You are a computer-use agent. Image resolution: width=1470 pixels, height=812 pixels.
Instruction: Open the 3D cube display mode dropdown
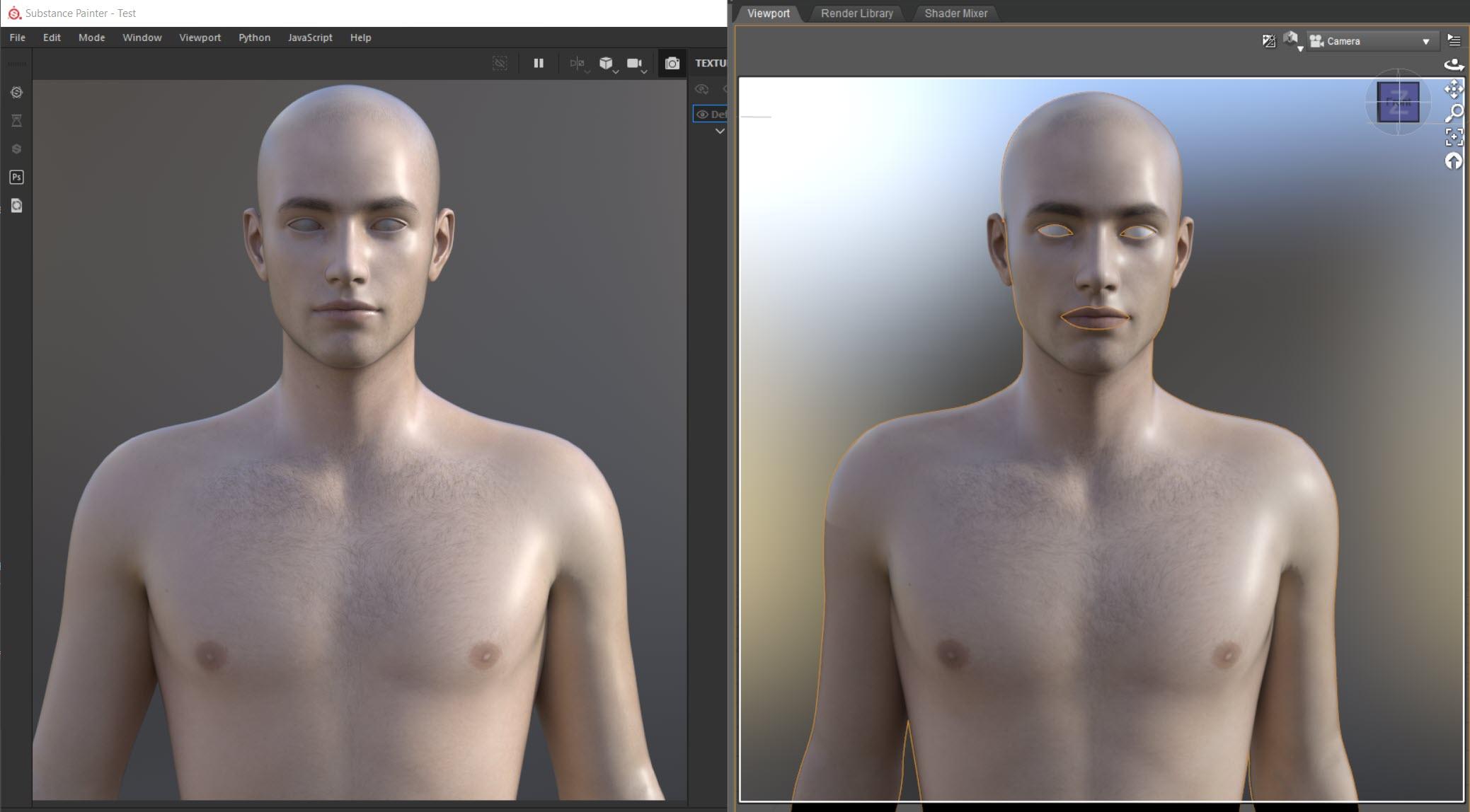click(x=607, y=64)
